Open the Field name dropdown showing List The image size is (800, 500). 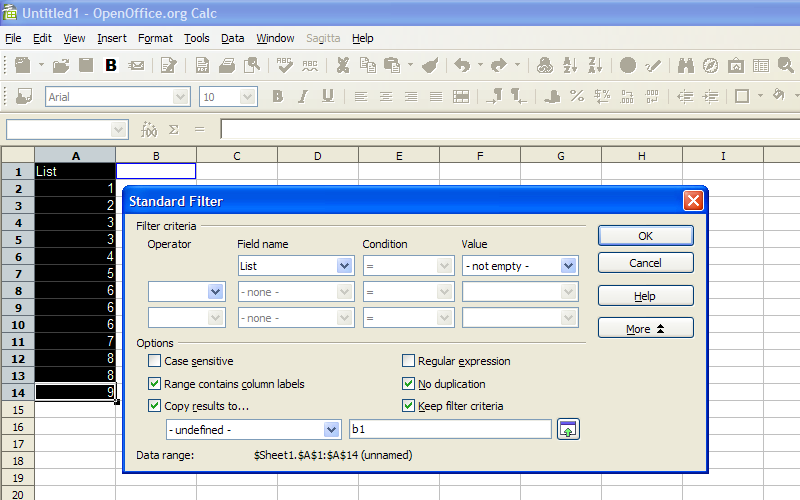click(x=296, y=266)
